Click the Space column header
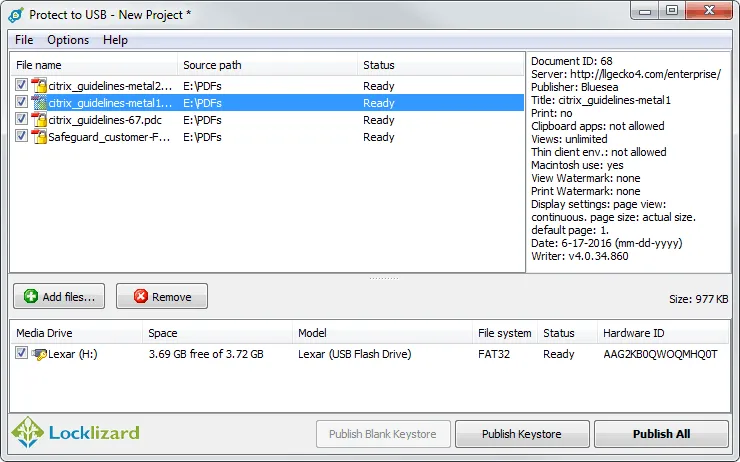 point(217,333)
